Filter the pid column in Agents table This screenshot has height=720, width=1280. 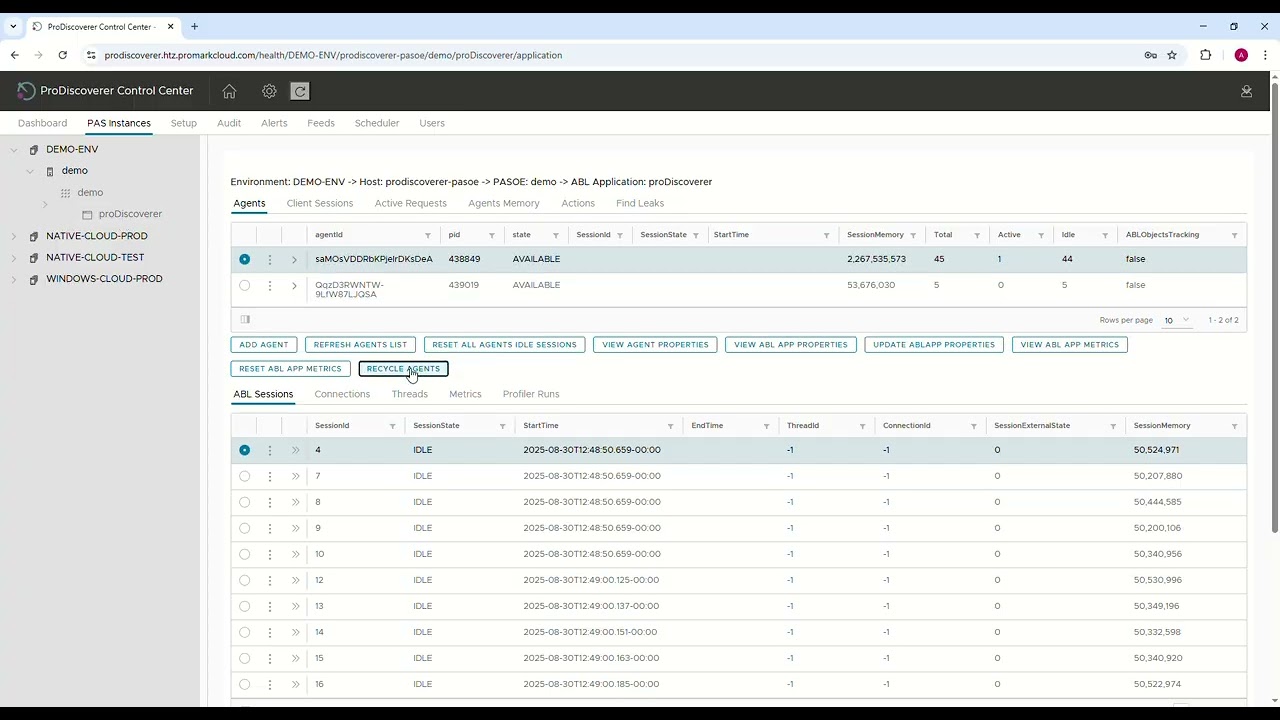pyautogui.click(x=491, y=235)
